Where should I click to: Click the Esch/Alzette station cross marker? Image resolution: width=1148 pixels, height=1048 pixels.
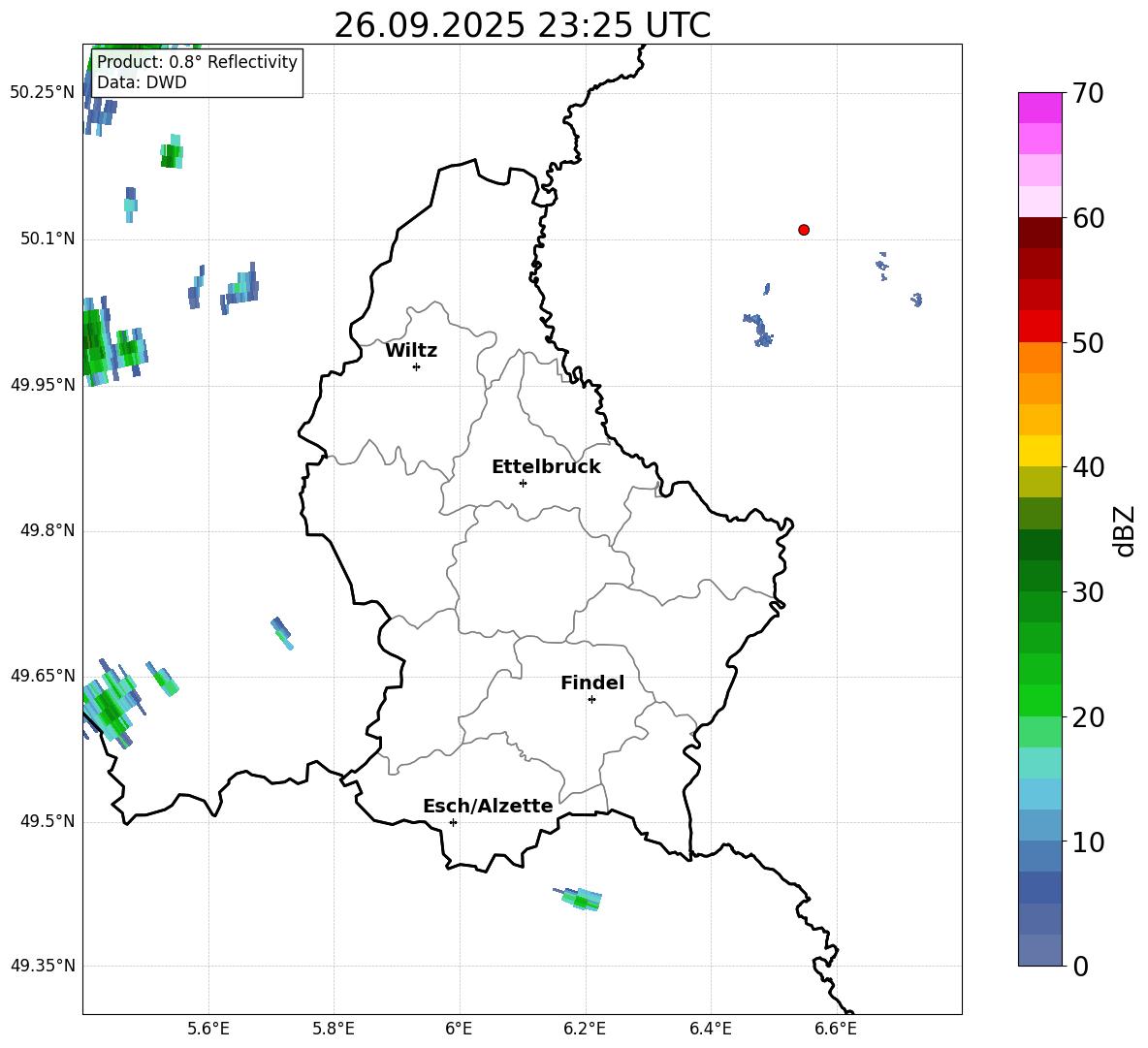[x=453, y=822]
